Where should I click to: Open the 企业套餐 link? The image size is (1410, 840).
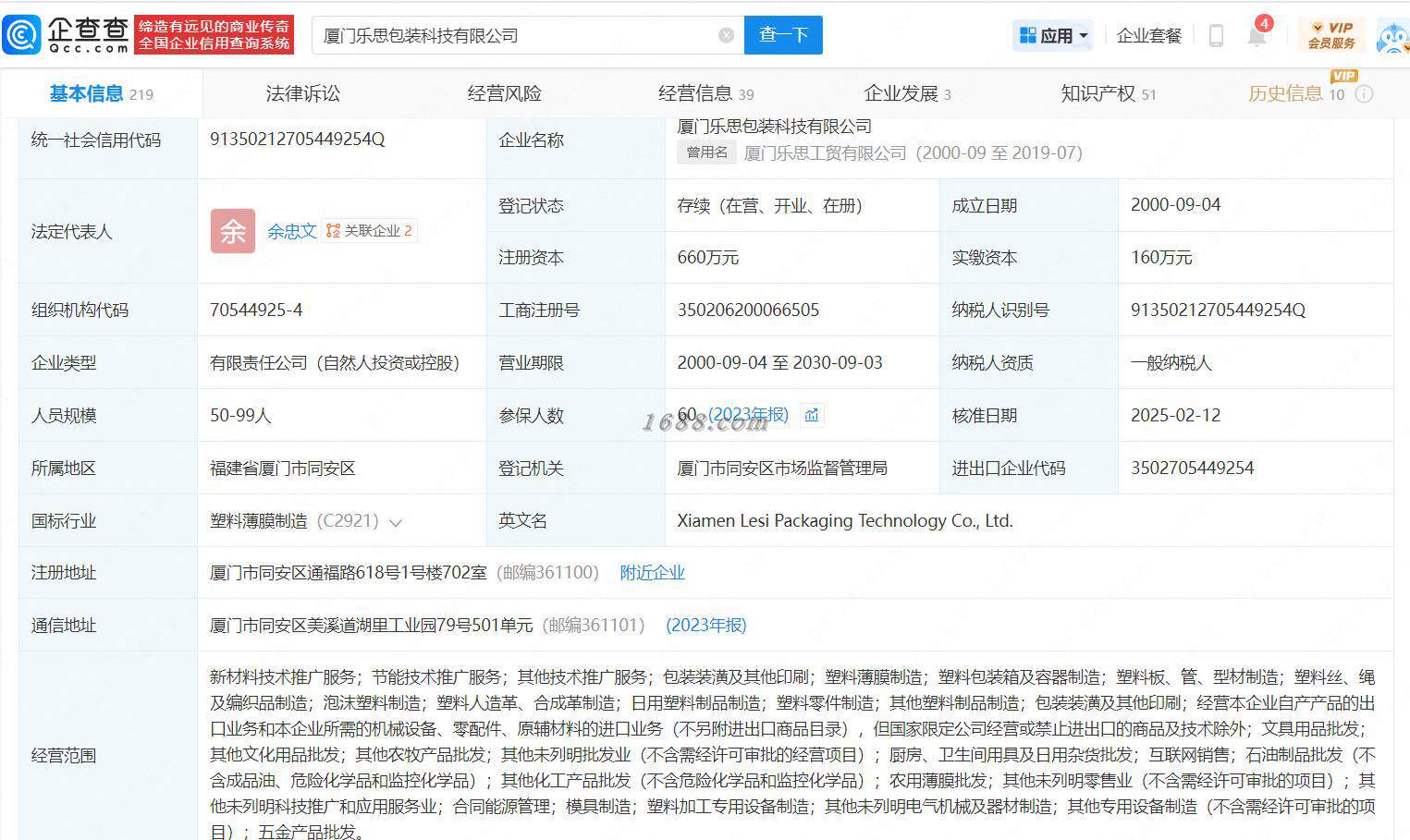(x=1149, y=35)
